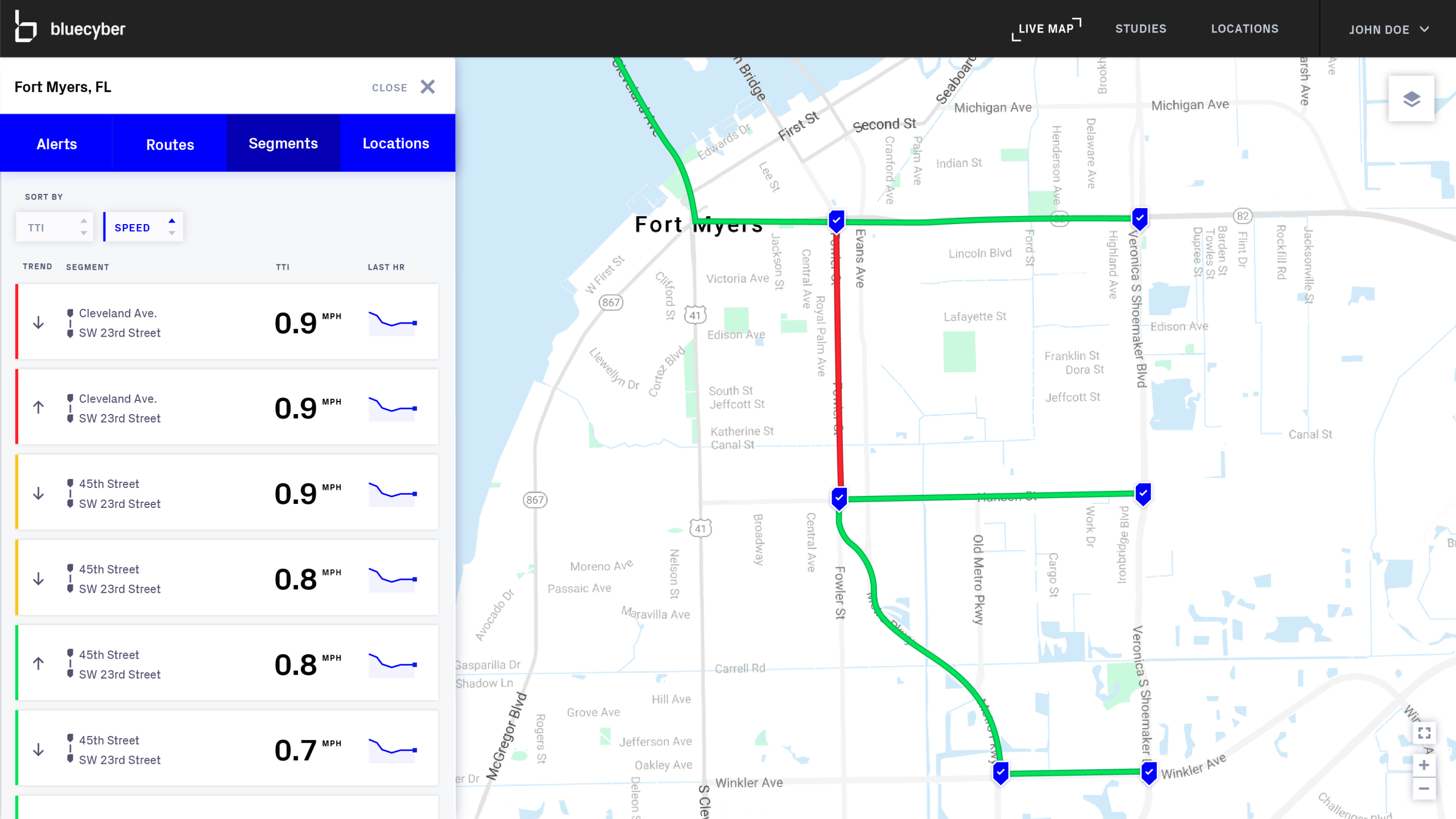Zoom in with the plus icon
Screen dimensions: 1456x819
[1424, 765]
